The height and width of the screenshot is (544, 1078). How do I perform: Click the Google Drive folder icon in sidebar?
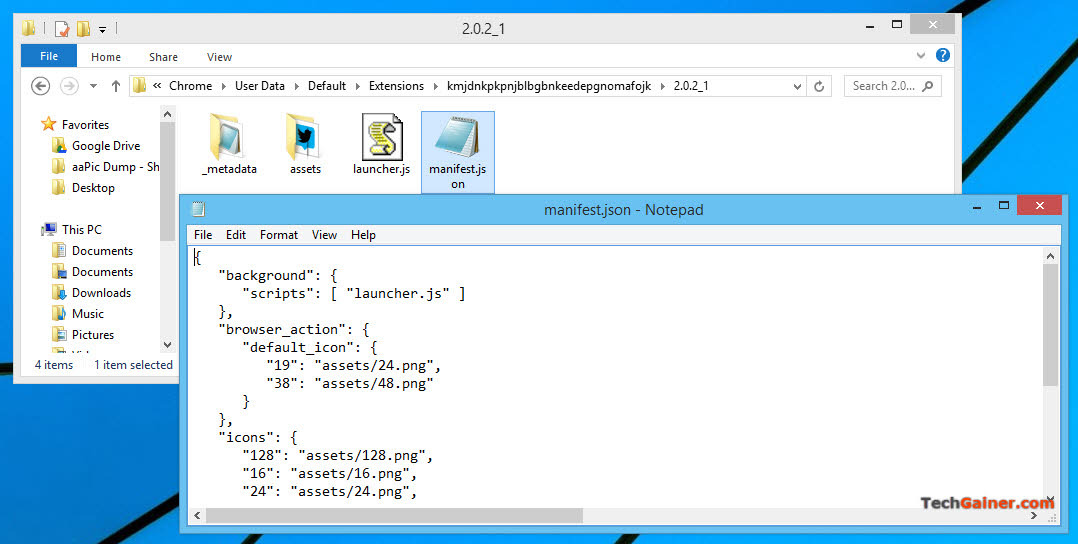click(59, 146)
